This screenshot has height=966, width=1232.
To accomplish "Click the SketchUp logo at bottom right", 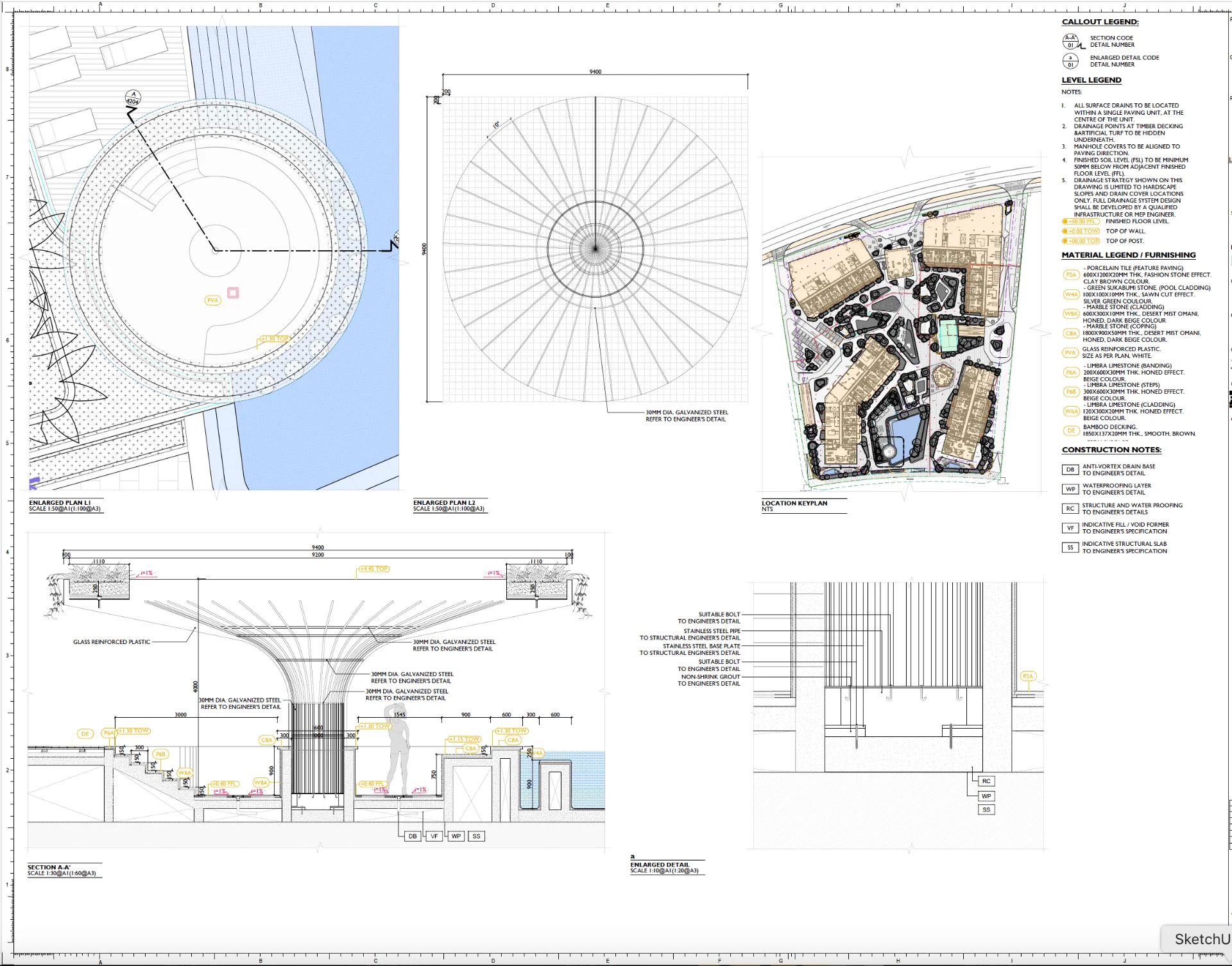I will (1203, 938).
